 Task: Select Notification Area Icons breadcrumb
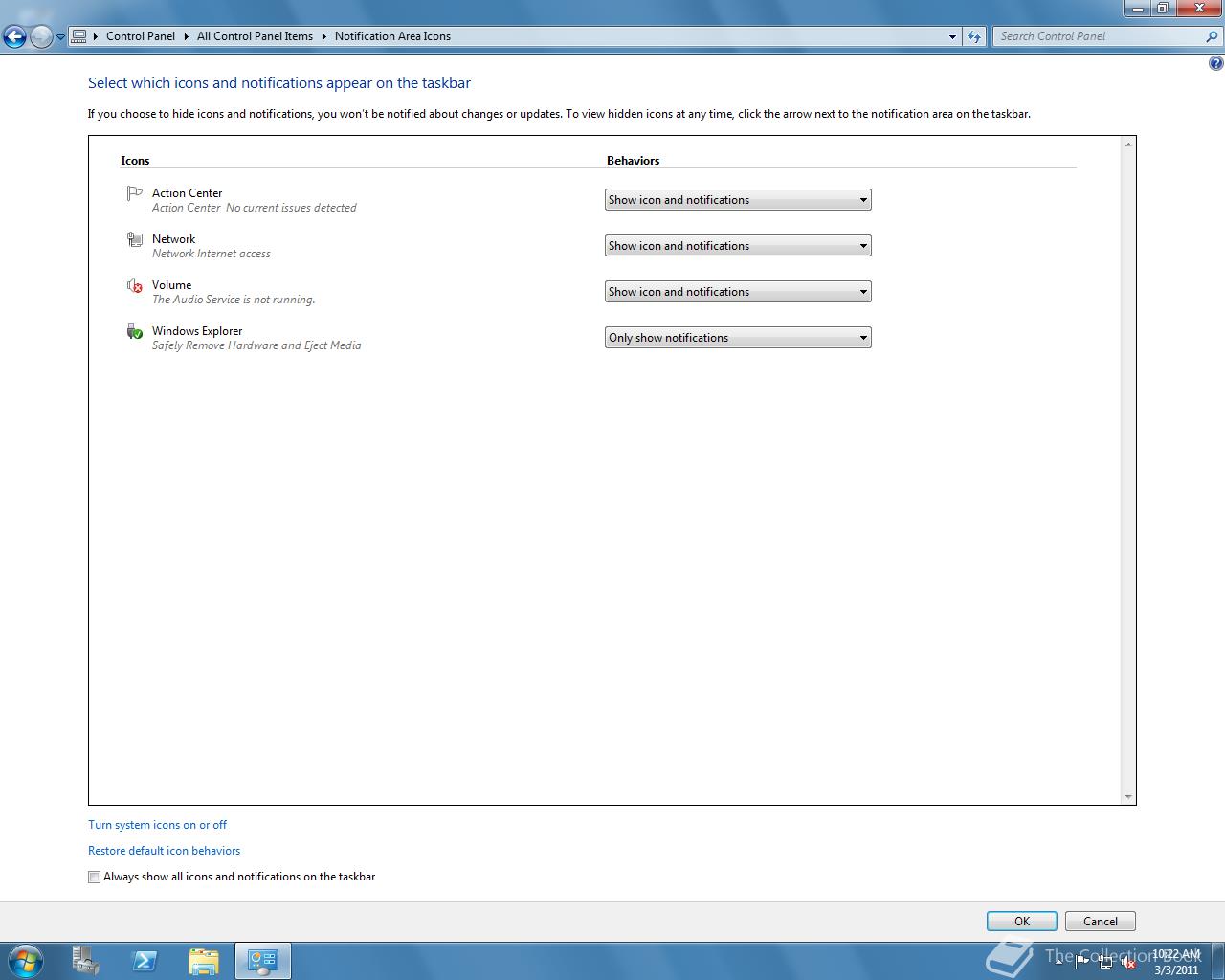point(392,36)
